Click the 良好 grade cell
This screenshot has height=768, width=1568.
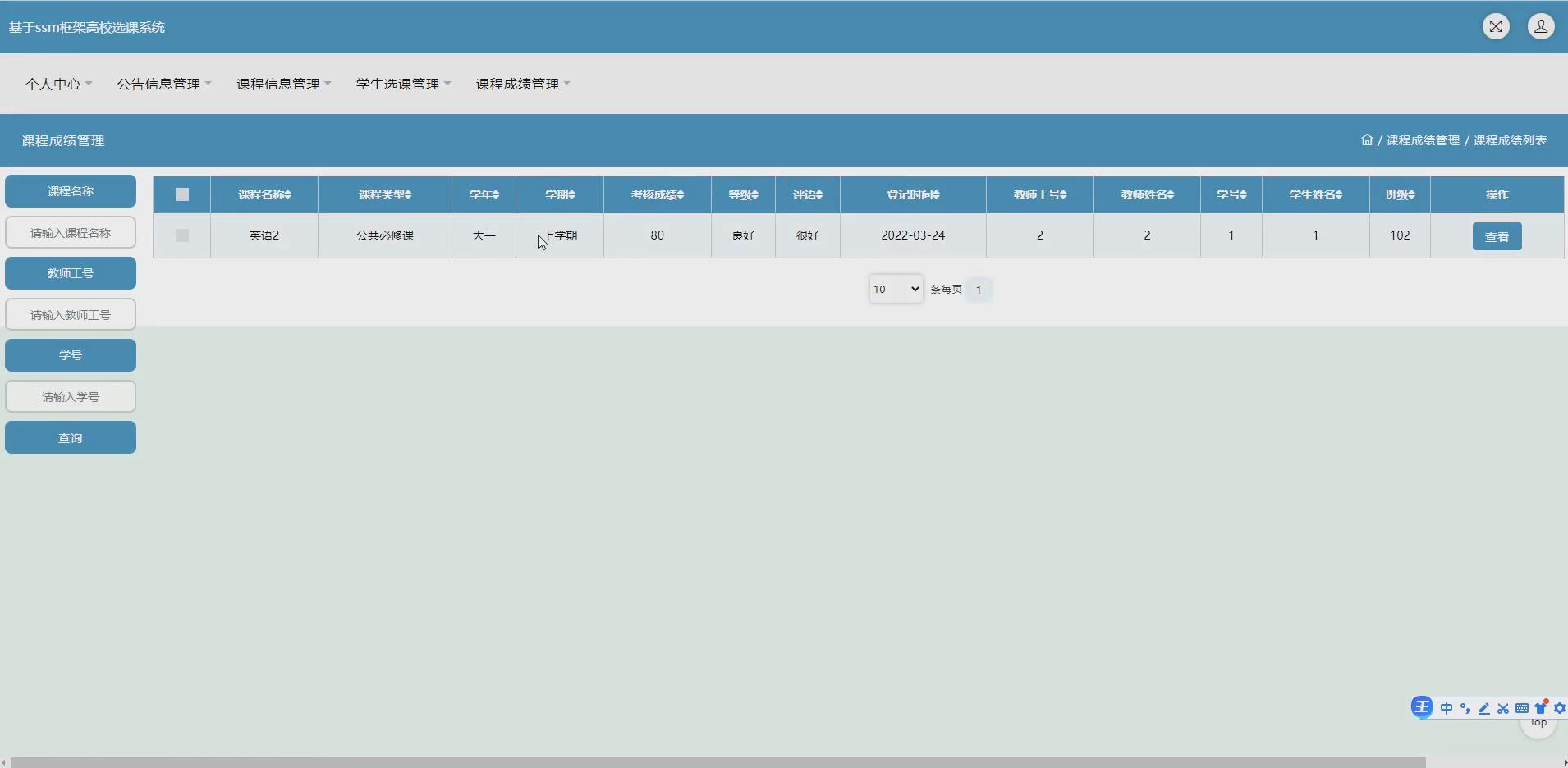(x=744, y=235)
